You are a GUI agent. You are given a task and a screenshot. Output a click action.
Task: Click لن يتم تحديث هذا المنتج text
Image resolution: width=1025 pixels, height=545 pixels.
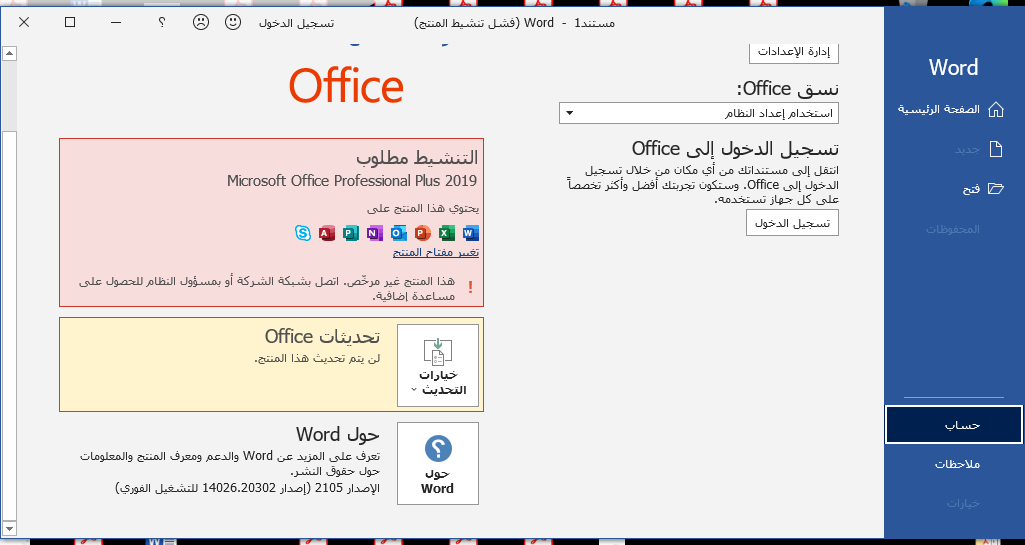[317, 358]
